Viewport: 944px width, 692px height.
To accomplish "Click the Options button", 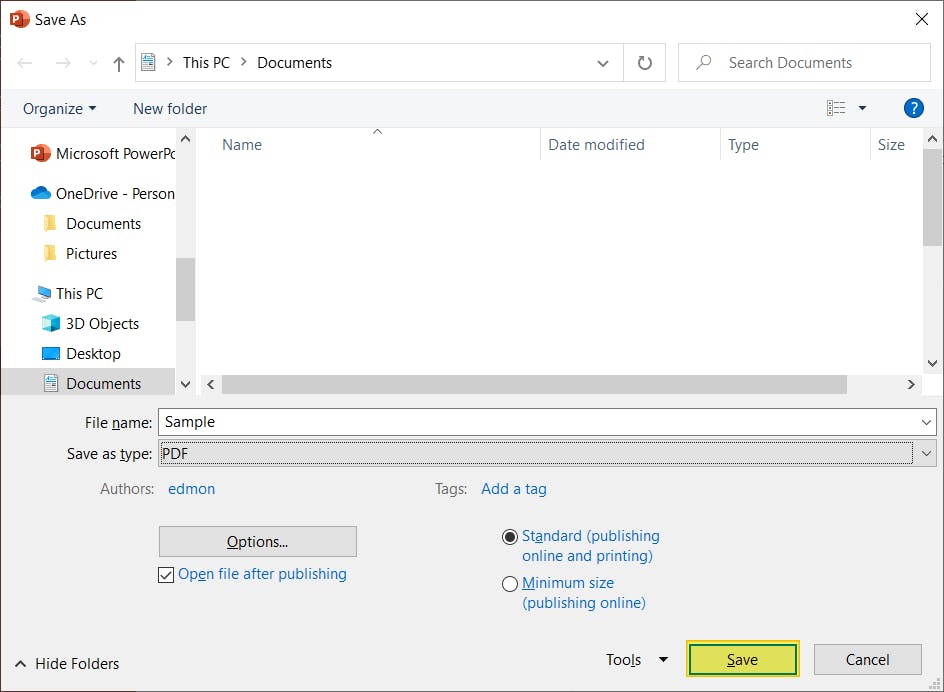I will (257, 541).
